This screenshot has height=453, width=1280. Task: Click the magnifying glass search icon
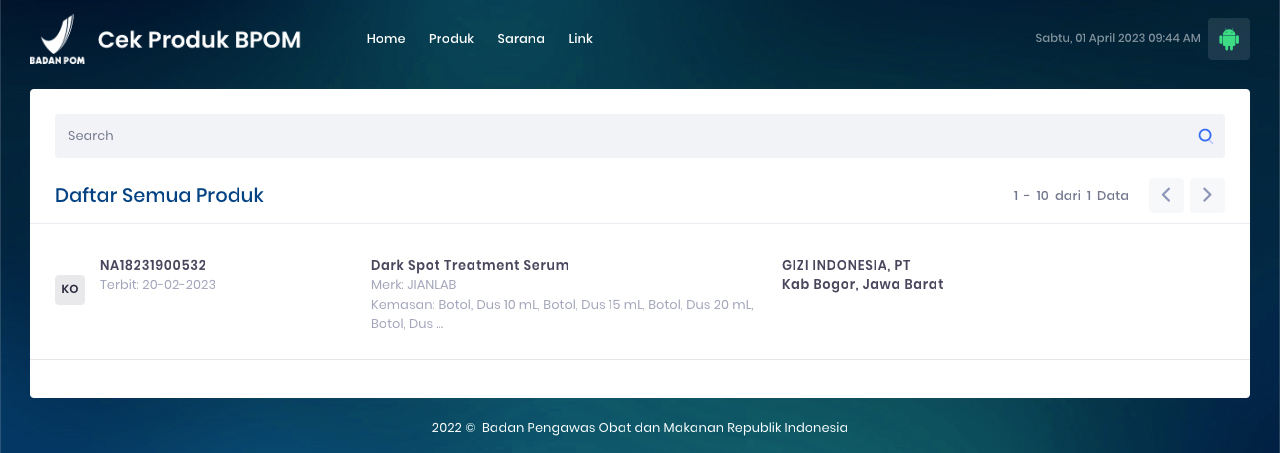1206,136
